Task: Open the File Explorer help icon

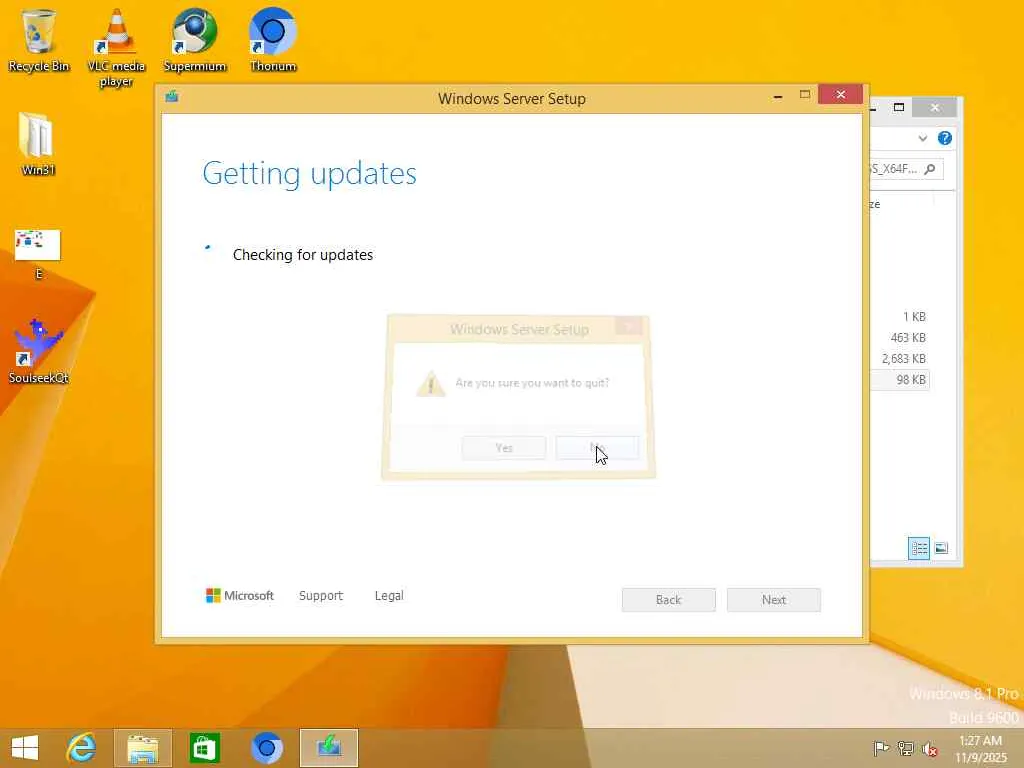Action: pos(944,138)
